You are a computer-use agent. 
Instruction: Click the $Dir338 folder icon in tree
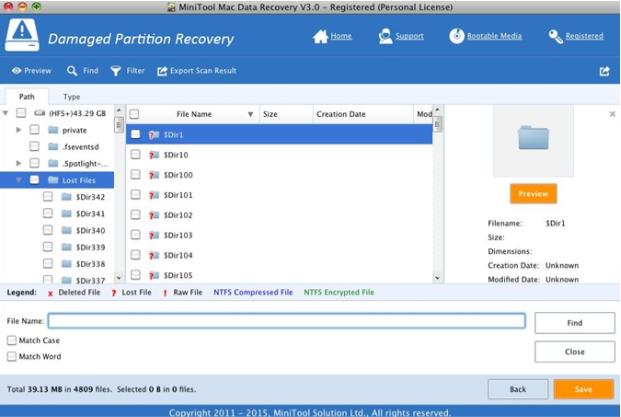[x=67, y=264]
